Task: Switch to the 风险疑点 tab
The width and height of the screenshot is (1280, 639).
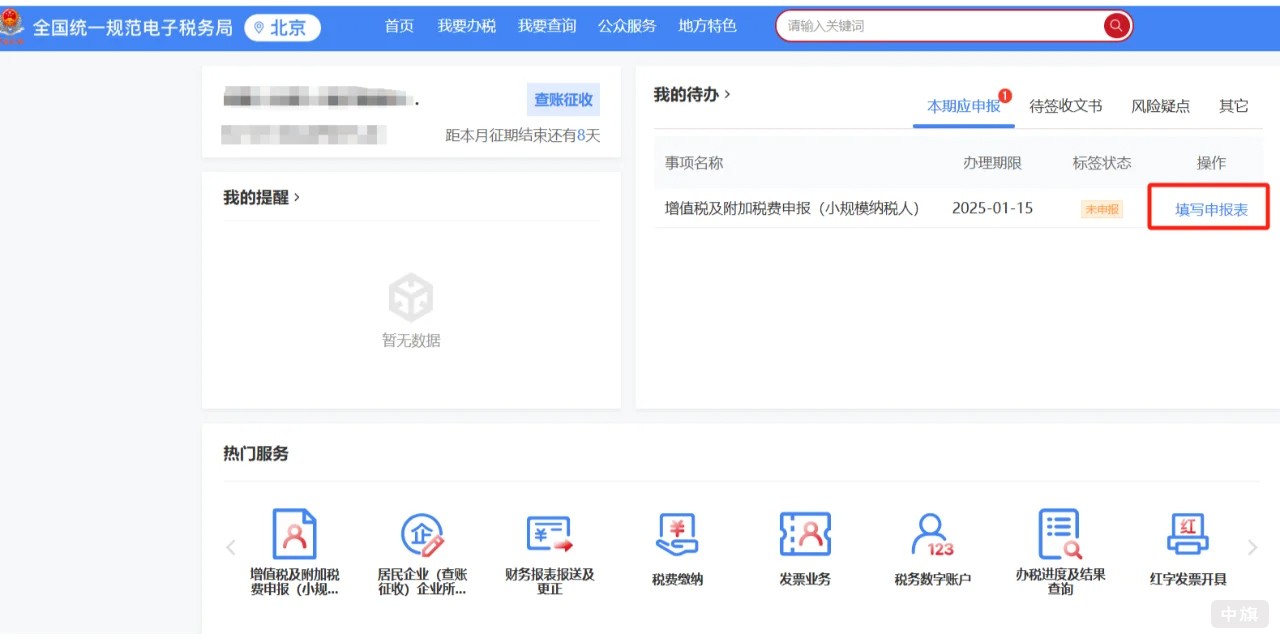Action: coord(1160,106)
